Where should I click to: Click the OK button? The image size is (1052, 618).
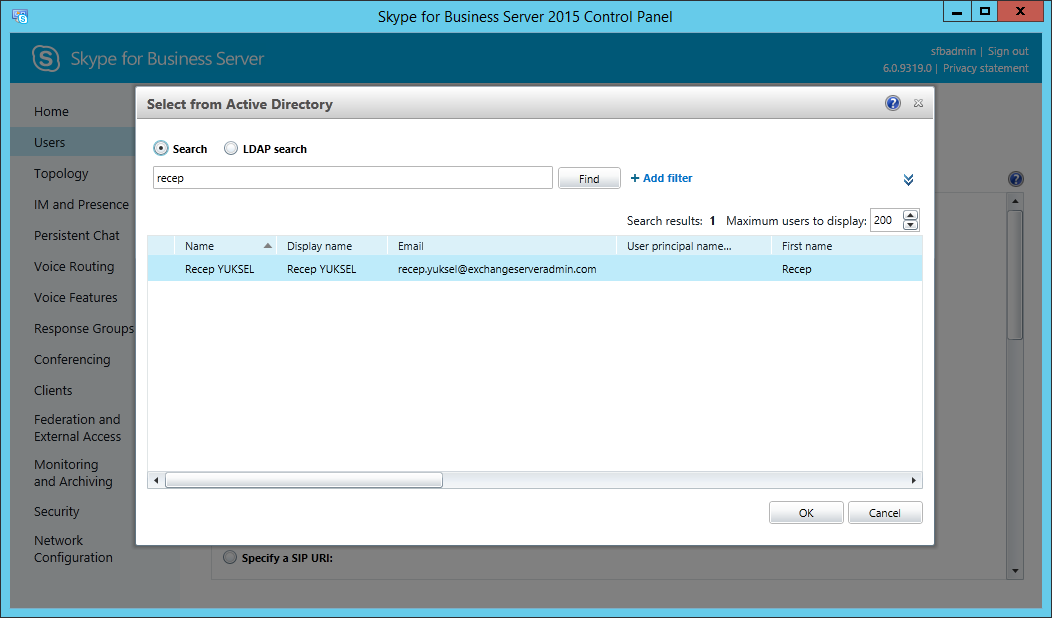(x=806, y=513)
